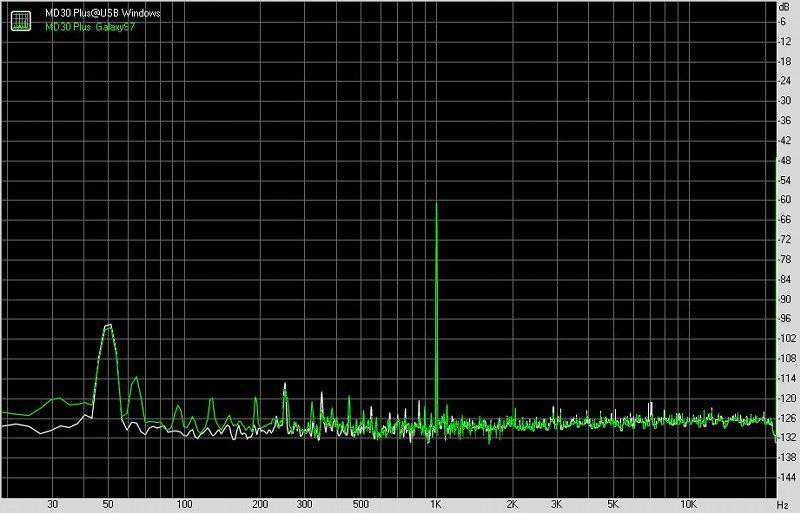This screenshot has width=800, height=513.
Task: Click the -126 value on dB scale
Action: [784, 418]
